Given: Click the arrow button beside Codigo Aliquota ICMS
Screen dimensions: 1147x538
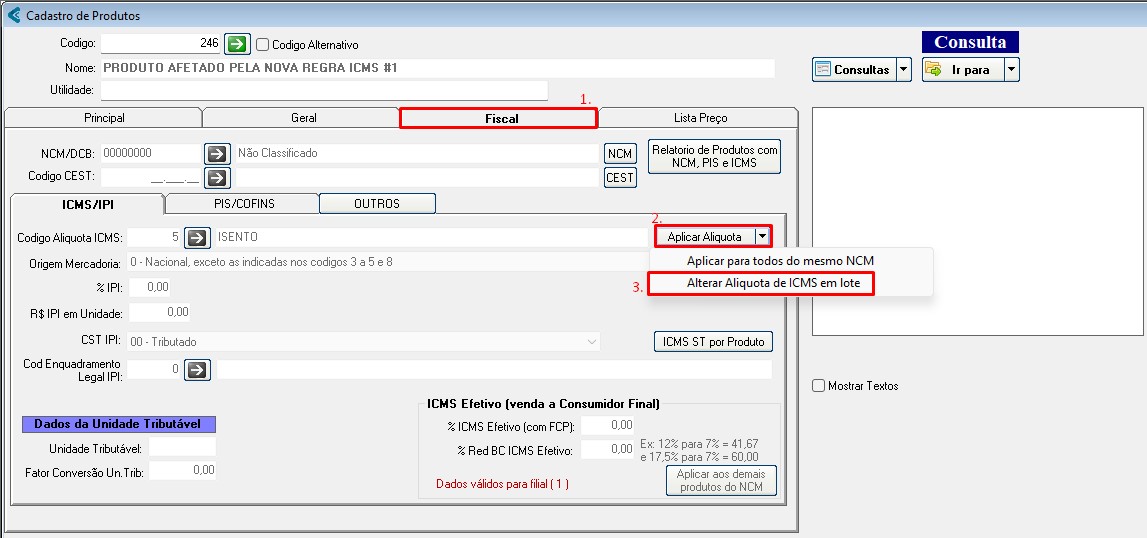Looking at the screenshot, I should pos(196,237).
